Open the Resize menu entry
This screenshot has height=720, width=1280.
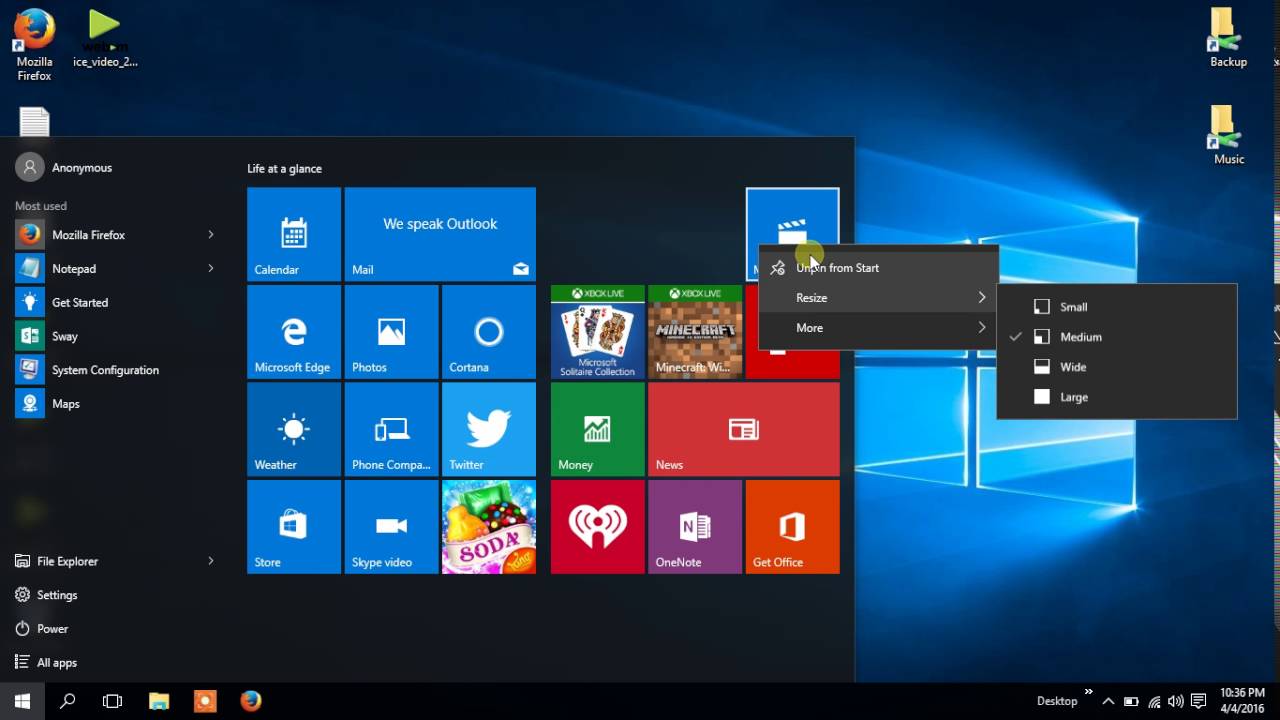click(x=878, y=298)
